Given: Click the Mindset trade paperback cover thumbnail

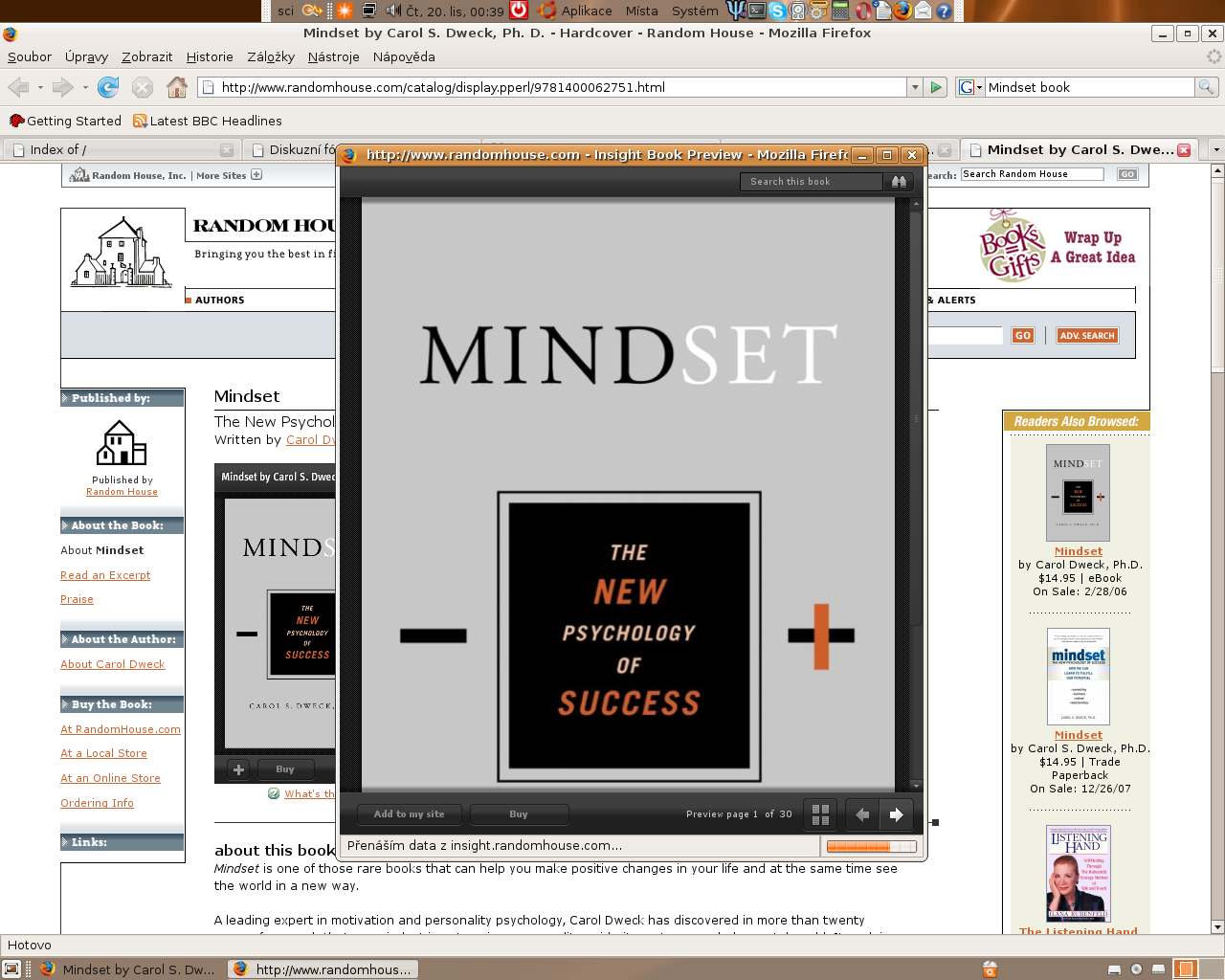Looking at the screenshot, I should pyautogui.click(x=1079, y=677).
